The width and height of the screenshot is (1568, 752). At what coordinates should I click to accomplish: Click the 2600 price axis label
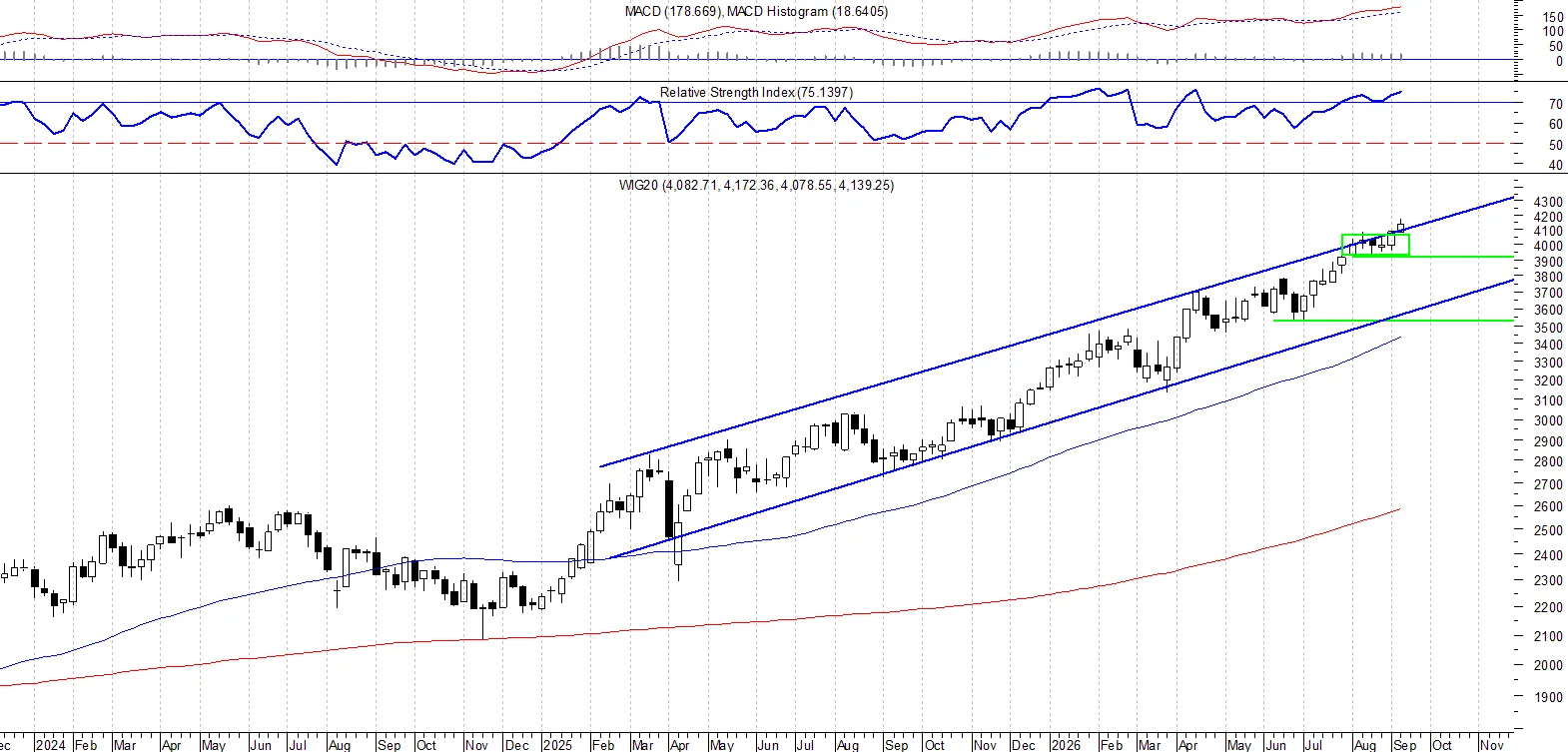(1549, 507)
